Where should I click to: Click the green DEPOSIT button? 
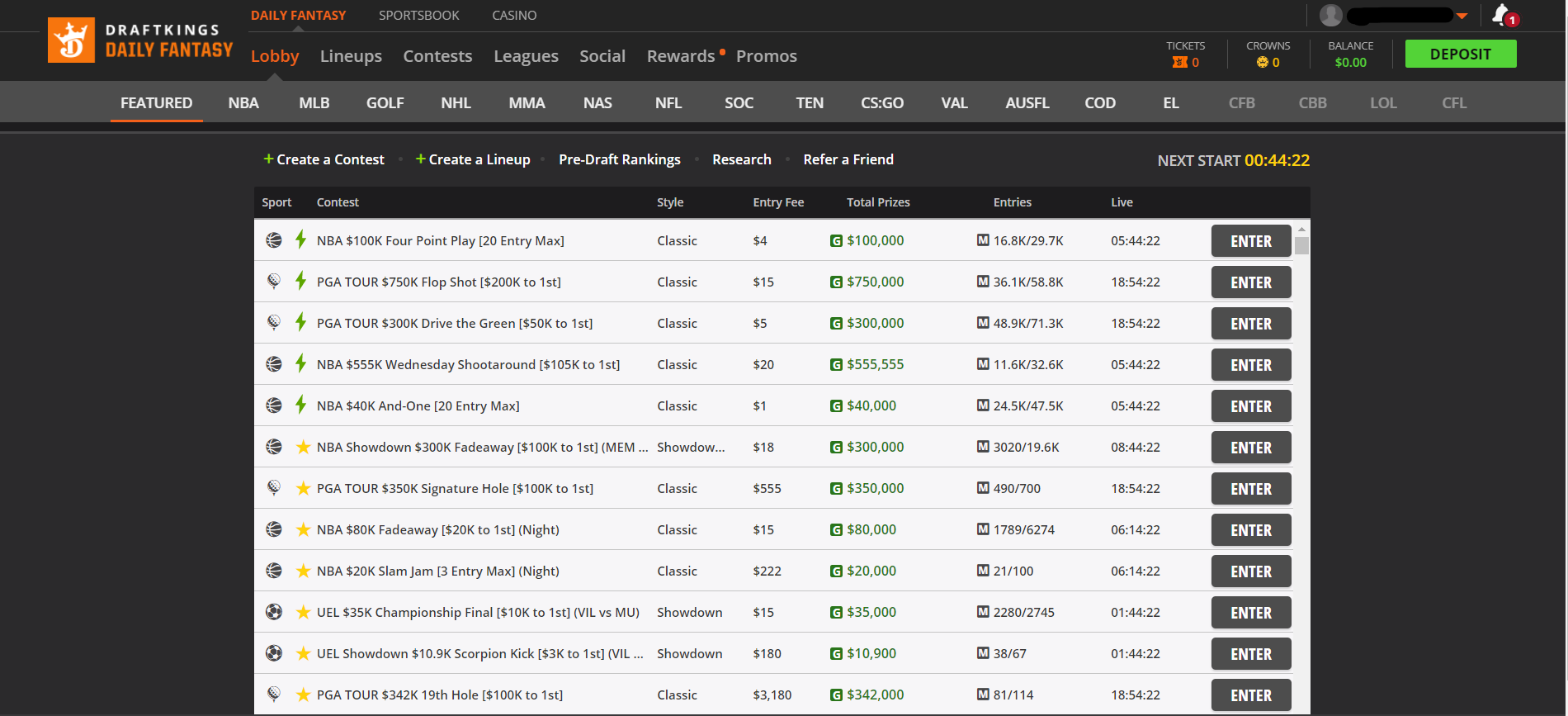tap(1460, 54)
